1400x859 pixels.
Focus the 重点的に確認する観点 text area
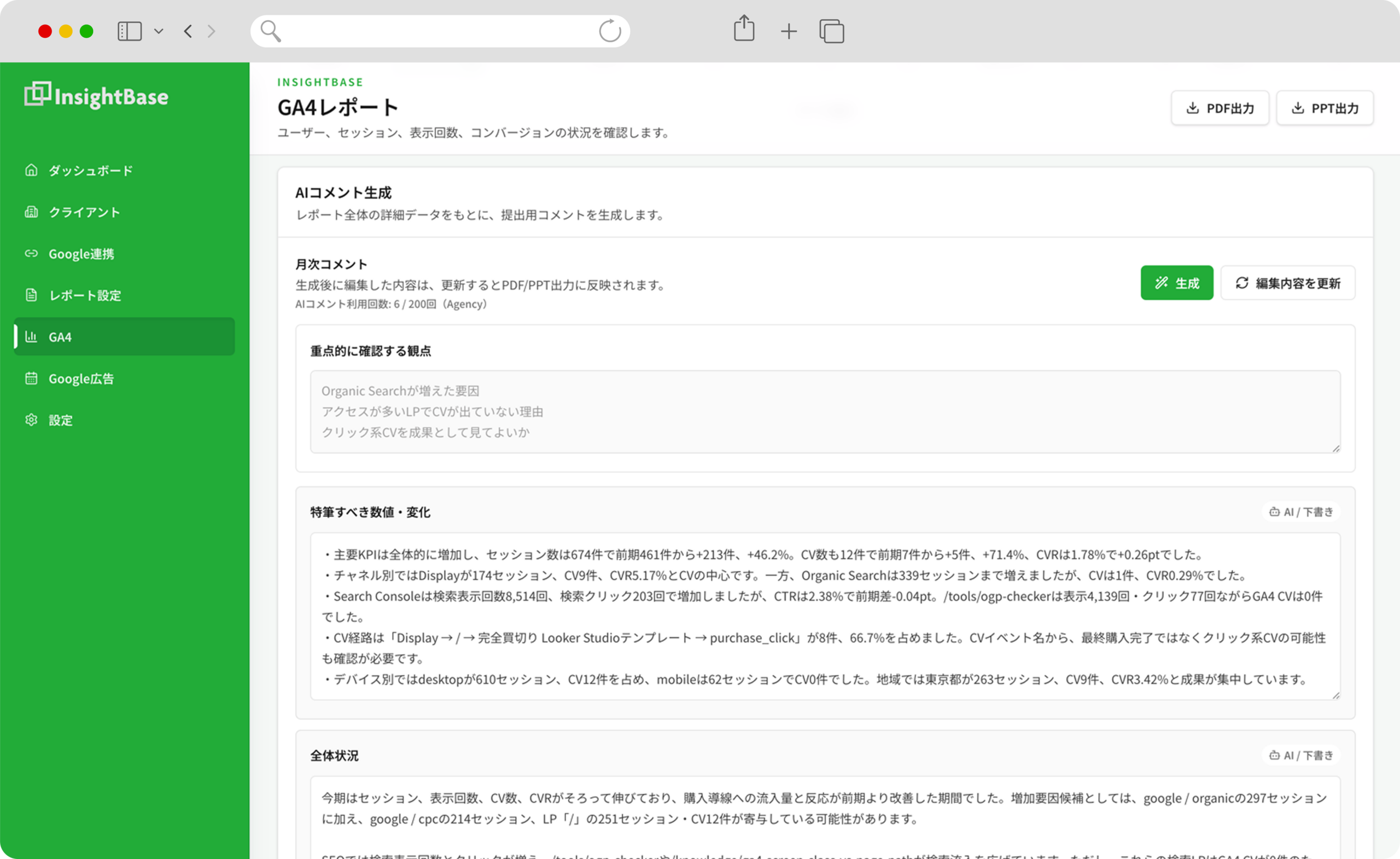[x=825, y=411]
